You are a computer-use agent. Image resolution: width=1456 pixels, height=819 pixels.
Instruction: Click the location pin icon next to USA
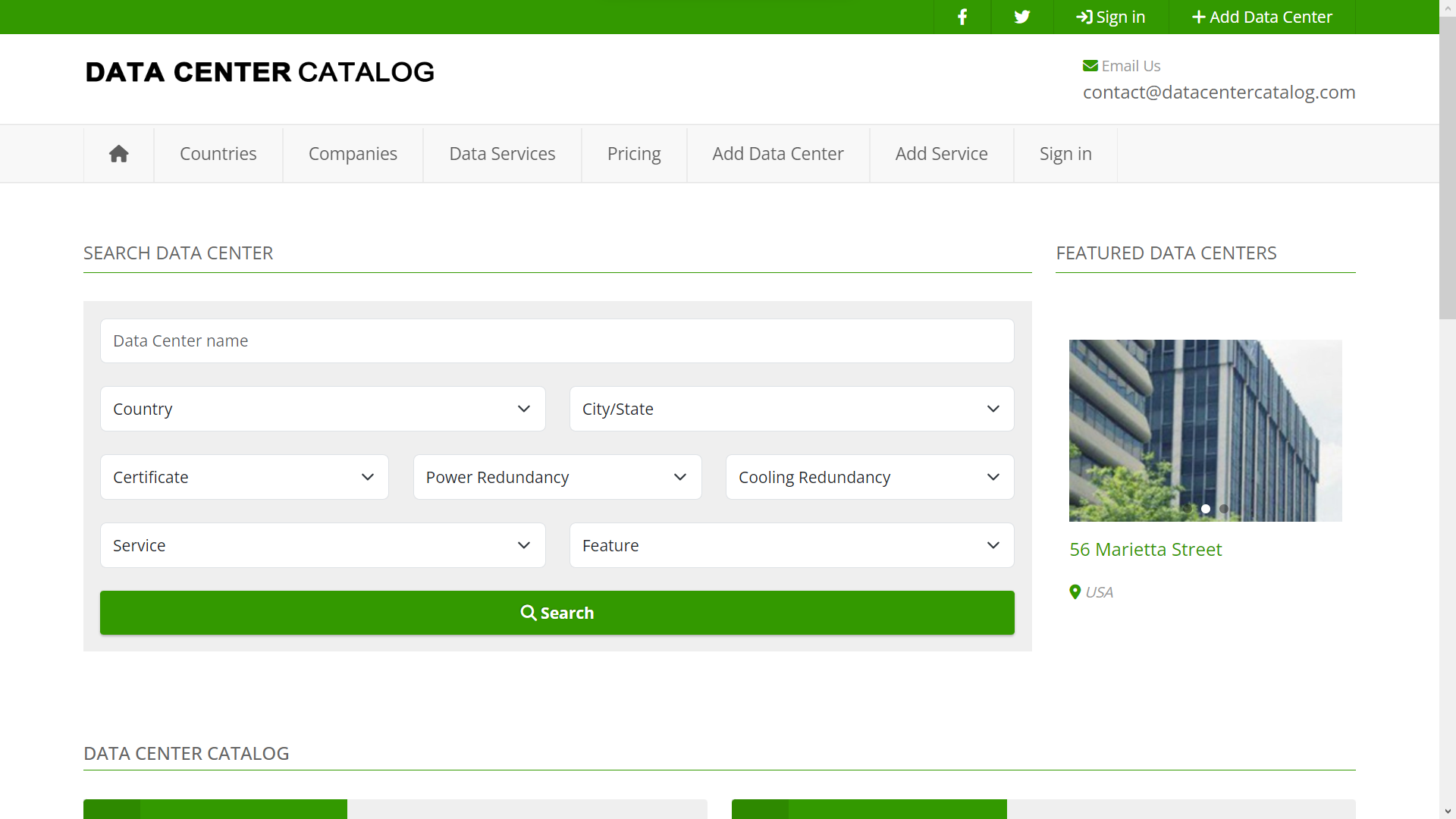tap(1075, 592)
